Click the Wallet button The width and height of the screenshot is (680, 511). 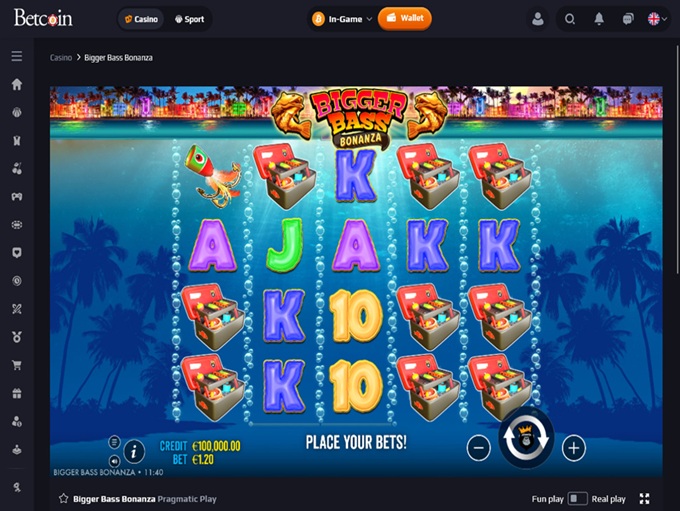tap(405, 18)
